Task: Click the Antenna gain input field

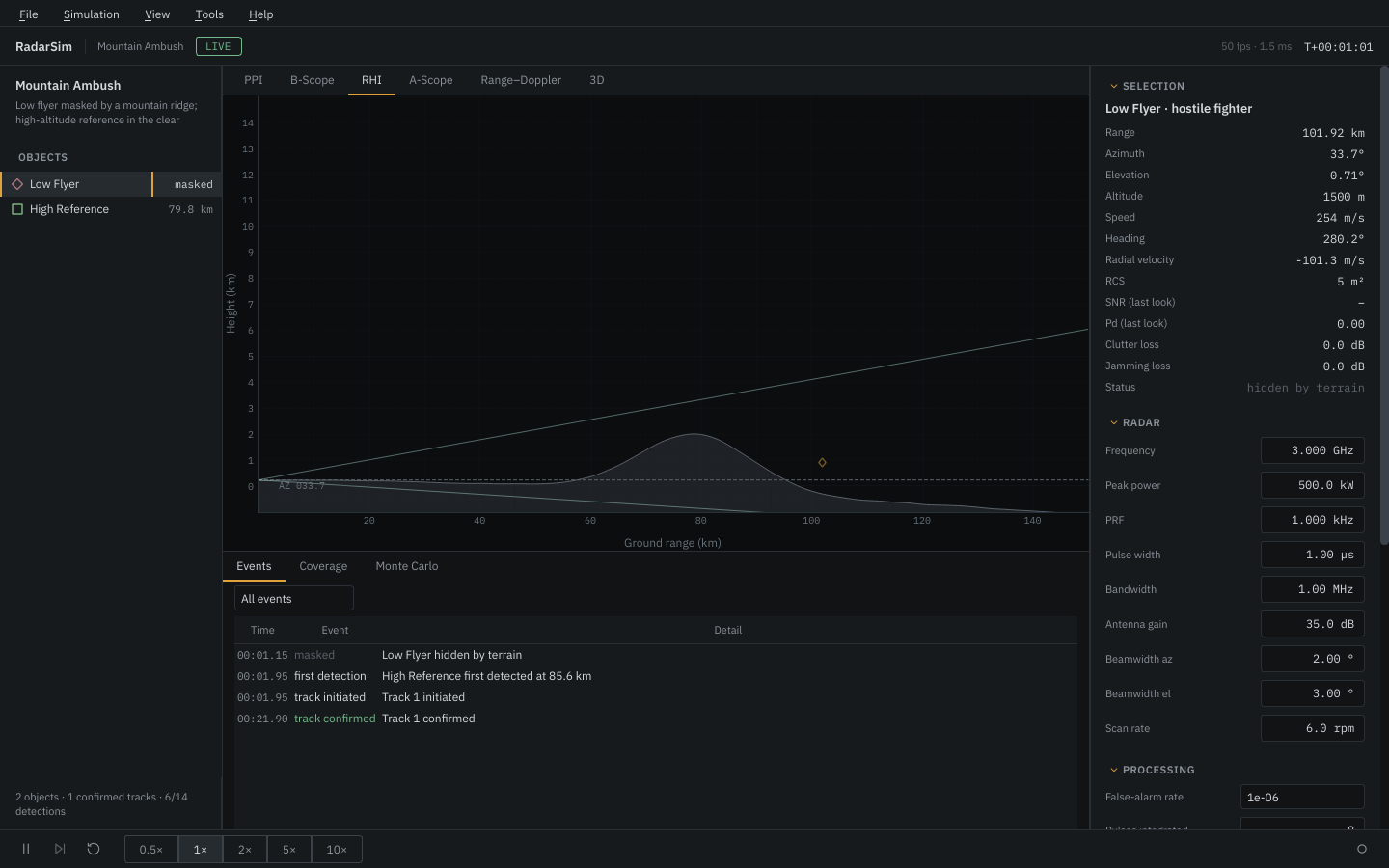Action: (1313, 624)
